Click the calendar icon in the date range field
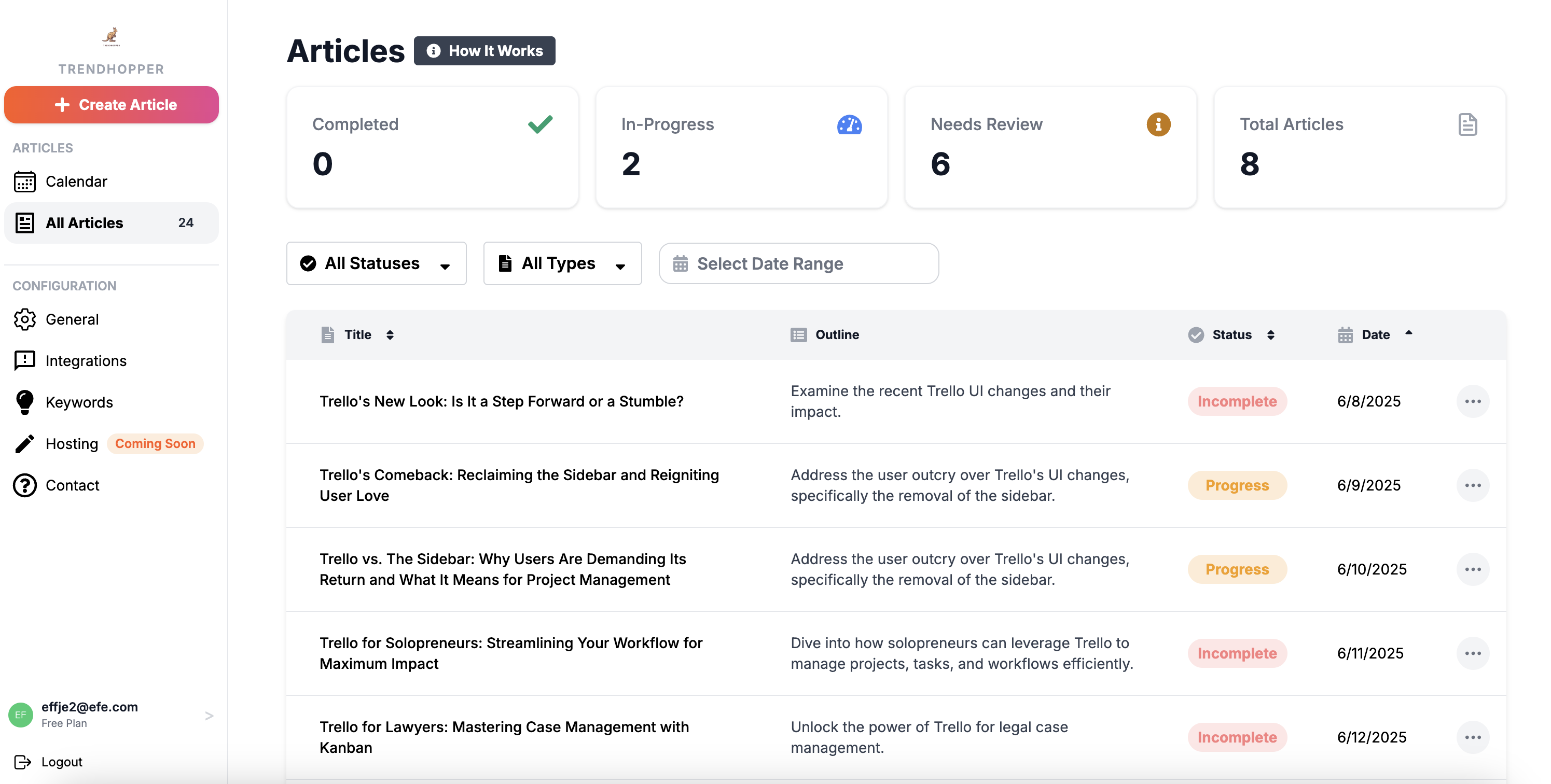The width and height of the screenshot is (1551, 784). [681, 263]
